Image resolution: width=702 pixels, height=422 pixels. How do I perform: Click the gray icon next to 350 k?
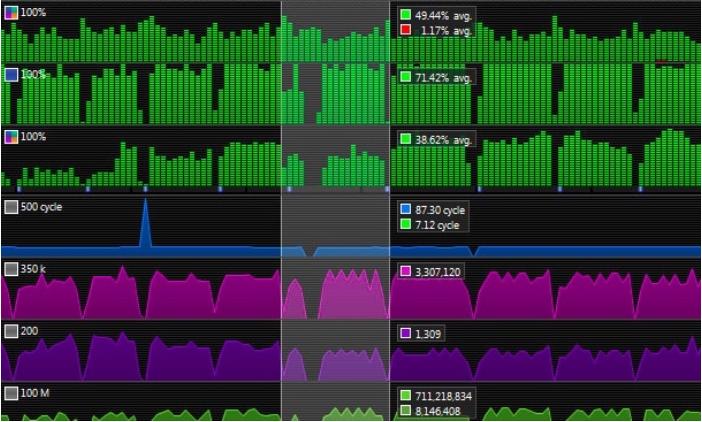click(11, 269)
